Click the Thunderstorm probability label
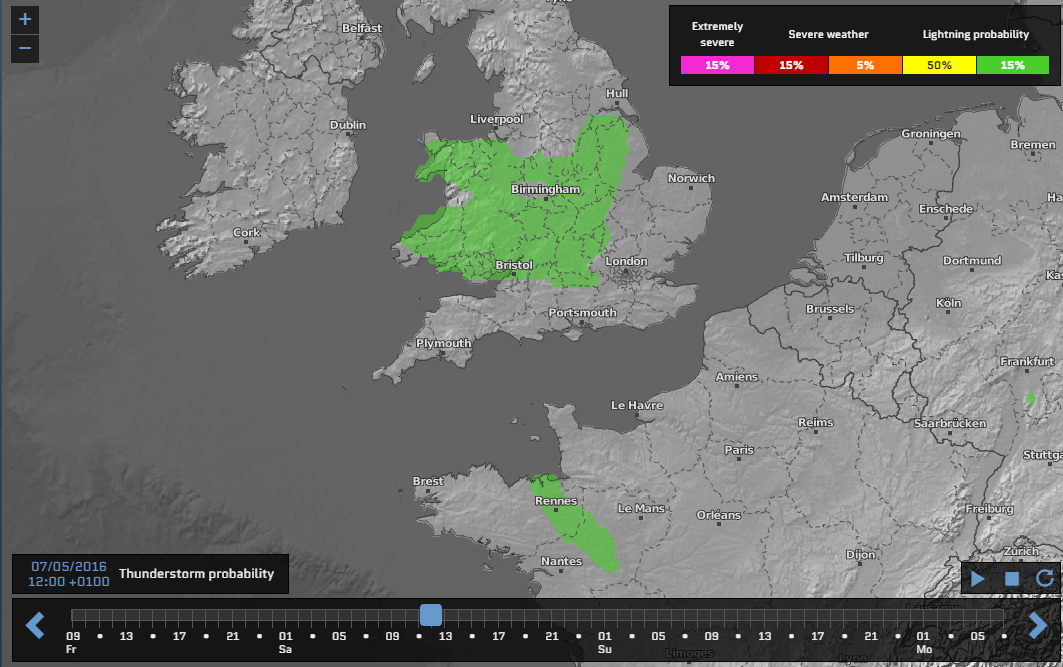The image size is (1063, 667). coord(196,573)
